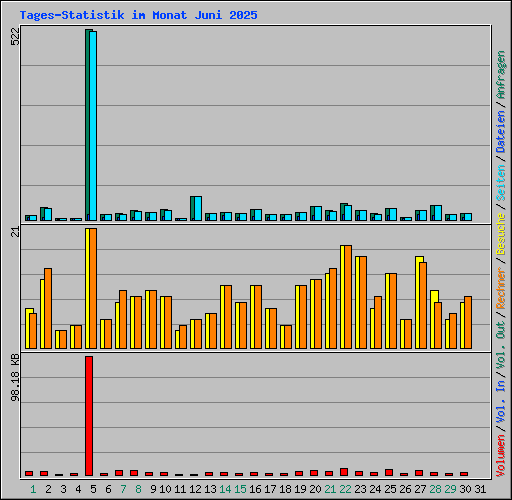
Task: Click the orange bar for day 9
Action: (153, 320)
